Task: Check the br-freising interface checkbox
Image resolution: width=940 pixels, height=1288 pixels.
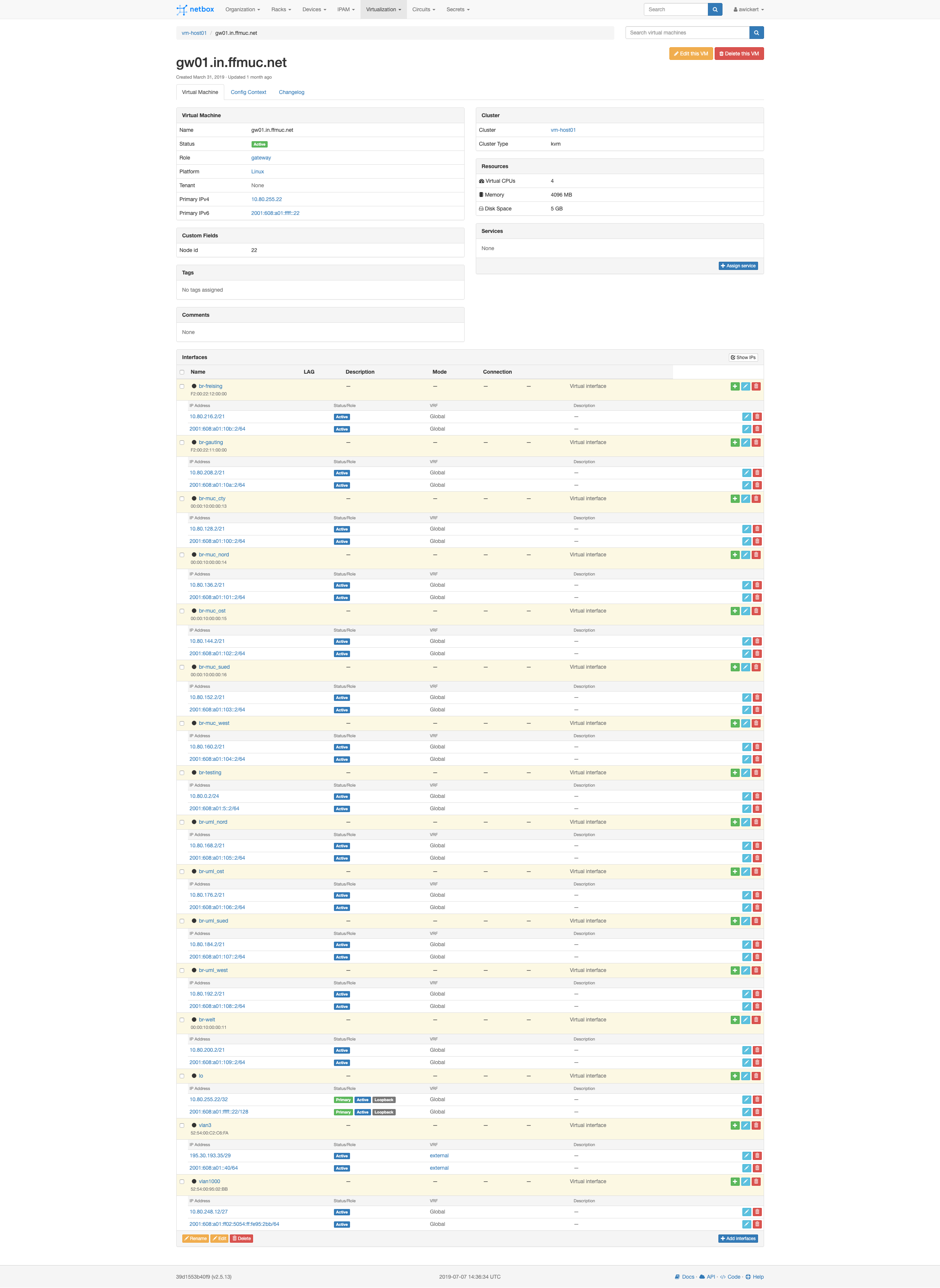Action: pyautogui.click(x=182, y=386)
